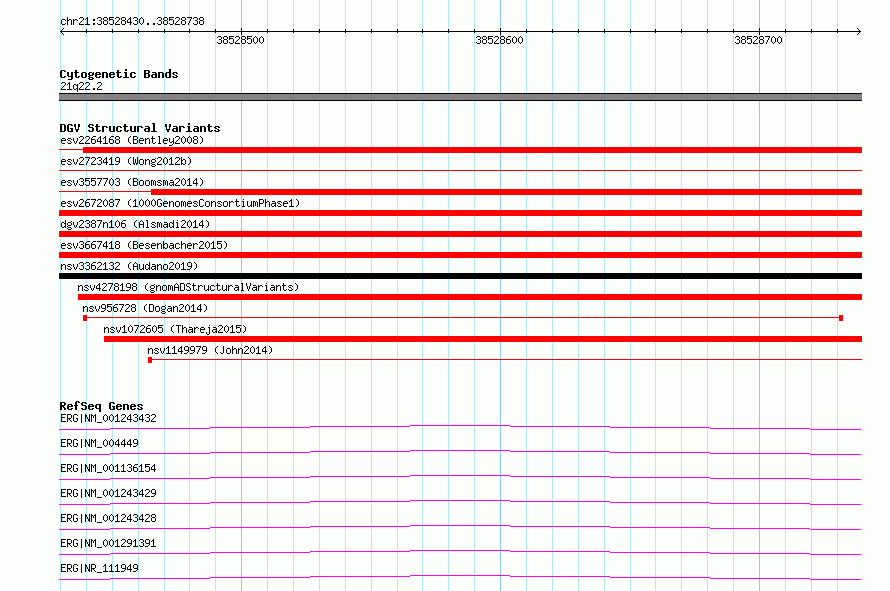Open nsv1149979 (John2014) variant label
This screenshot has width=890, height=591.
pos(210,350)
